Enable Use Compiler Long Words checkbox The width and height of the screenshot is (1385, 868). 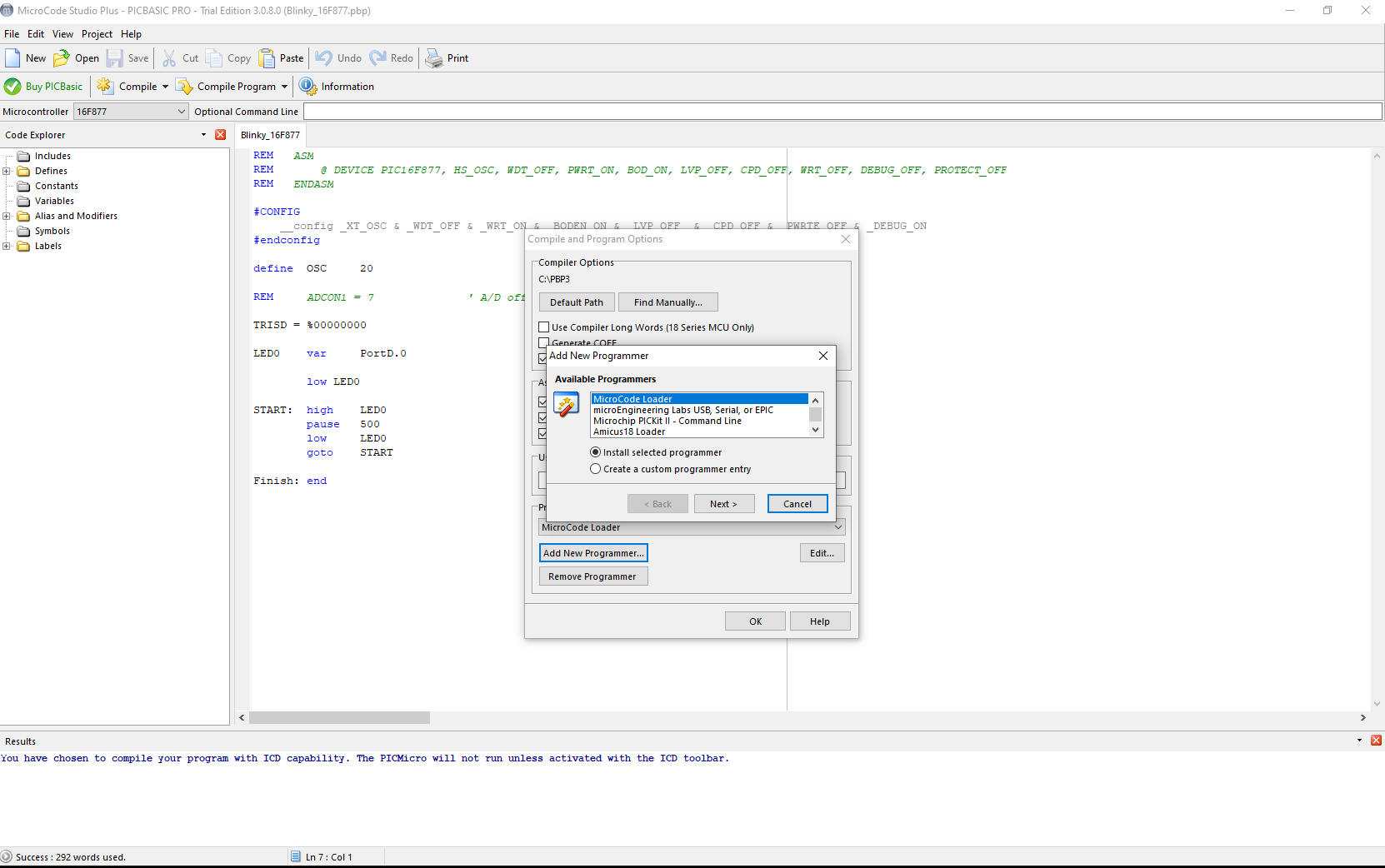pyautogui.click(x=544, y=327)
